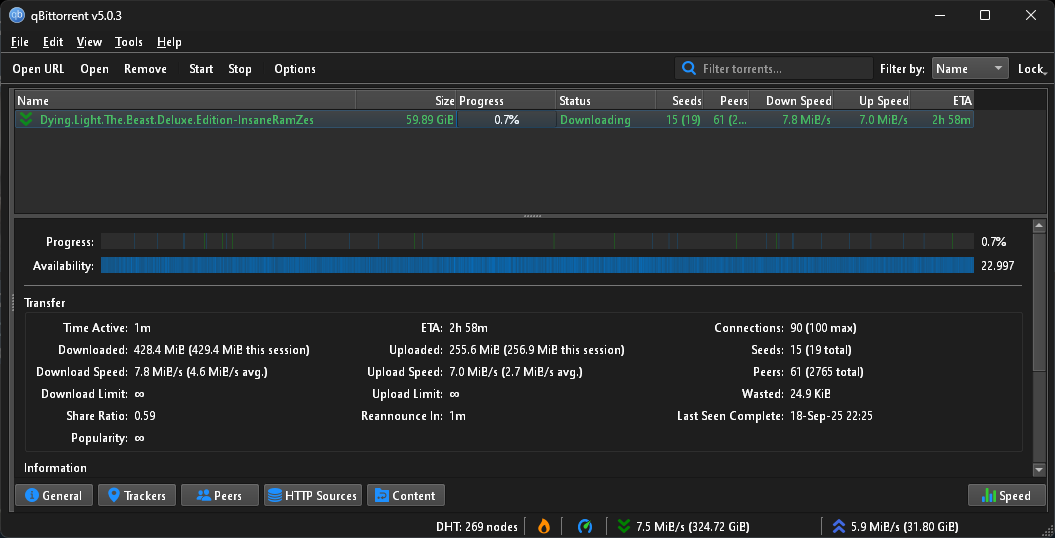The height and width of the screenshot is (538, 1055).
Task: Click the blue Availability bar
Action: (537, 265)
